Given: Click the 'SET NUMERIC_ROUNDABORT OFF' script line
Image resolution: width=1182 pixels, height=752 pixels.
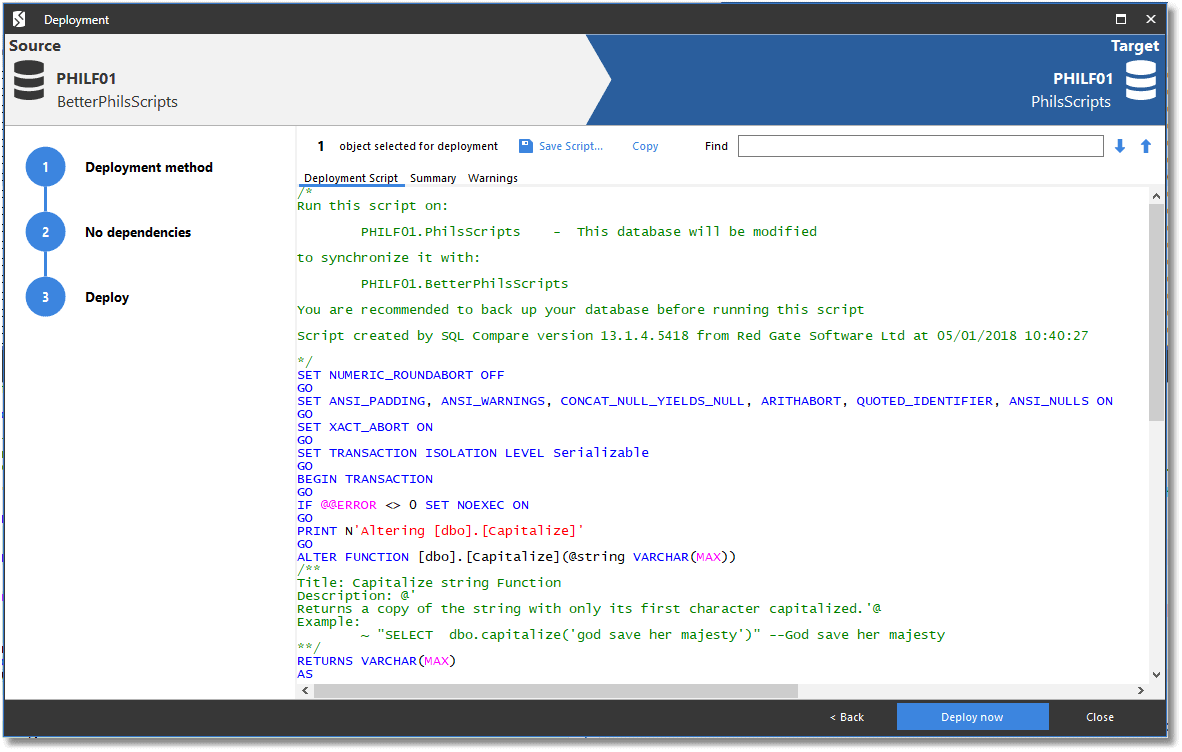Looking at the screenshot, I should (400, 375).
